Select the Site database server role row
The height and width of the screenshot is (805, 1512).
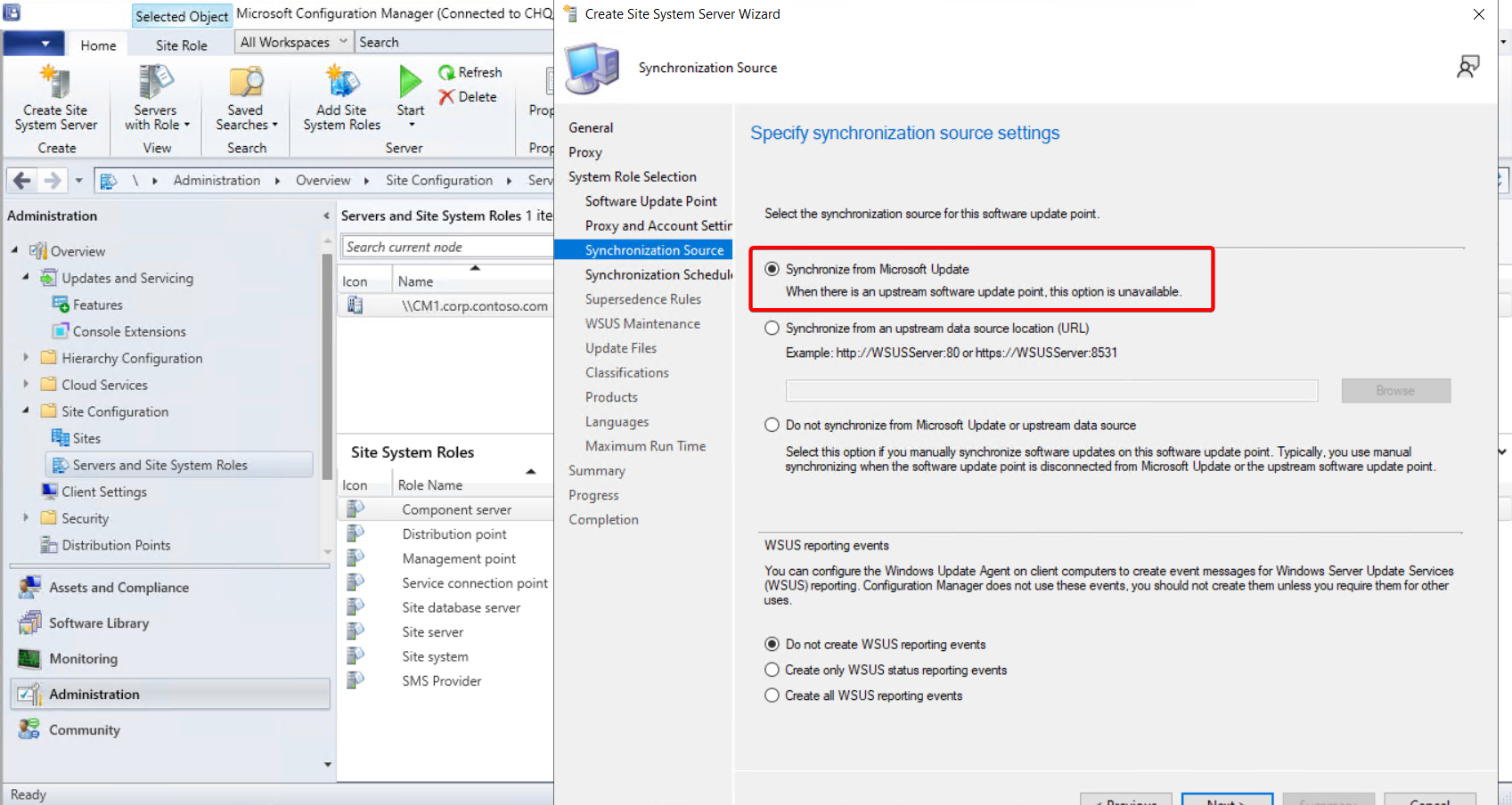[x=445, y=607]
